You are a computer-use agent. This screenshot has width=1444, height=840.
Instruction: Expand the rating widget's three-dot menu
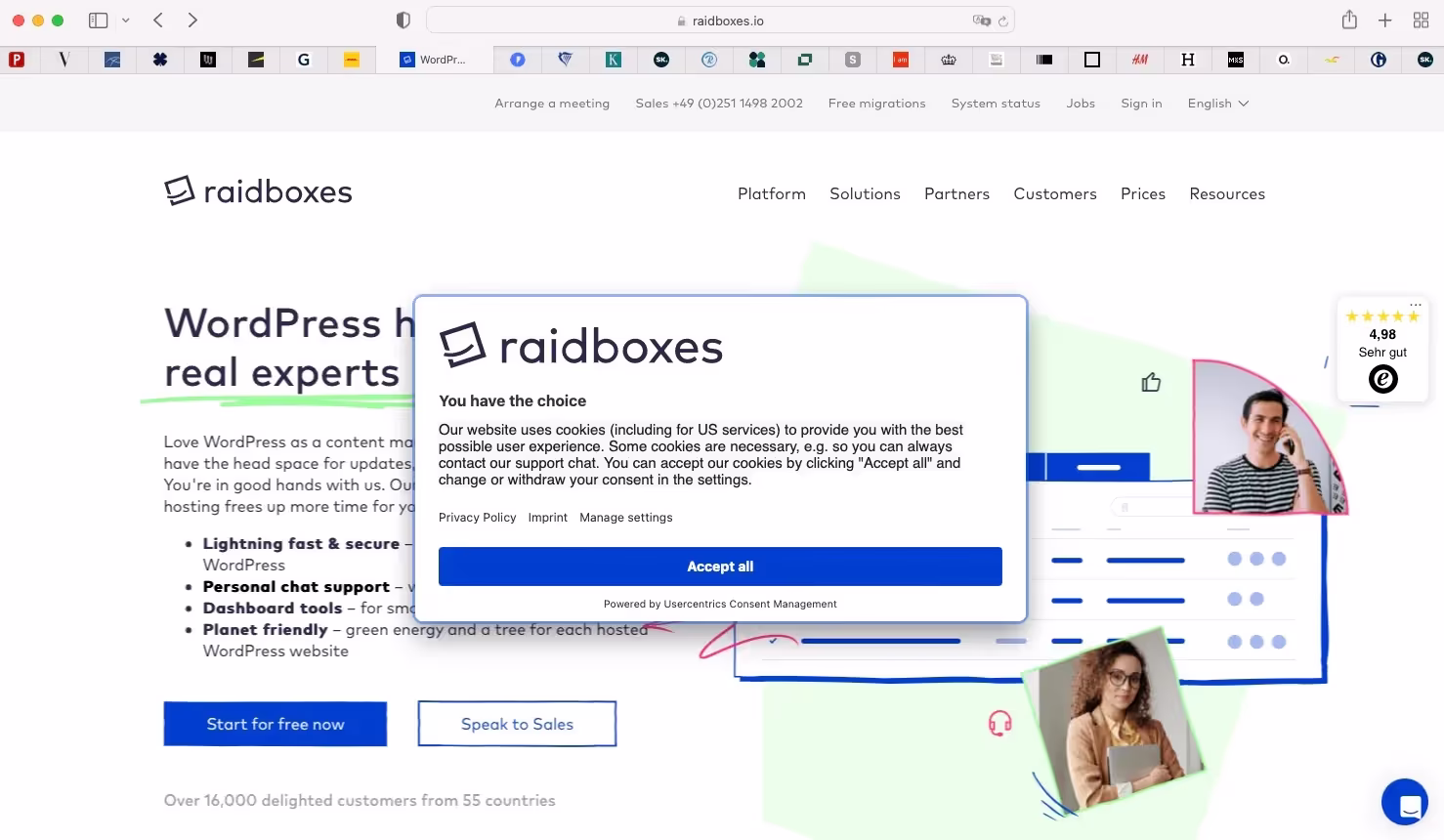click(x=1415, y=305)
